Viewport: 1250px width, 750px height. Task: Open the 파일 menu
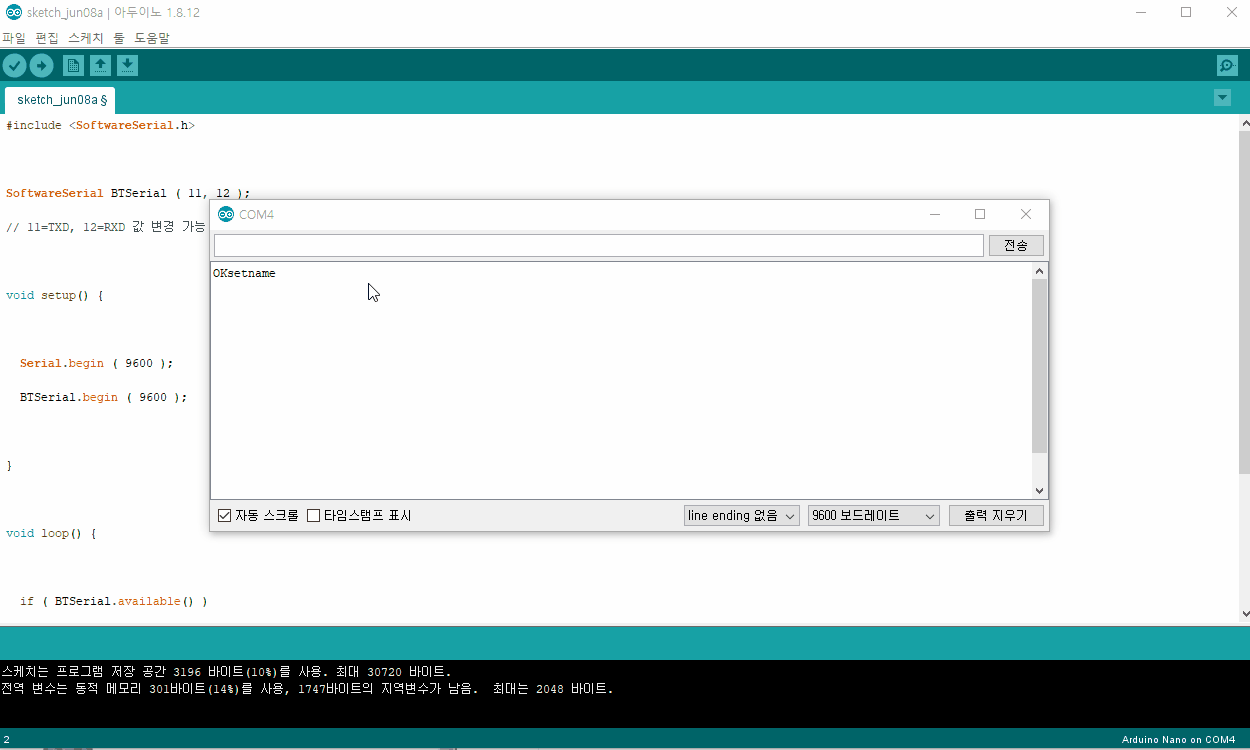[x=13, y=38]
